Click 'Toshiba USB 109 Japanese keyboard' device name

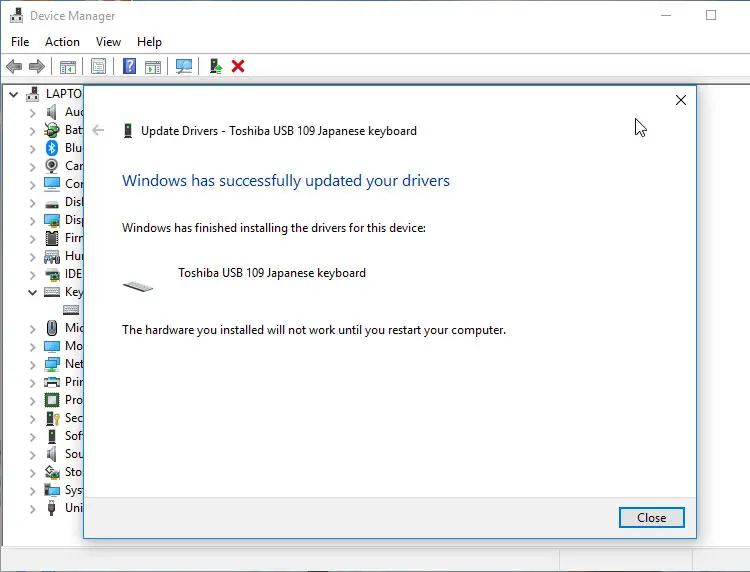[x=272, y=273]
